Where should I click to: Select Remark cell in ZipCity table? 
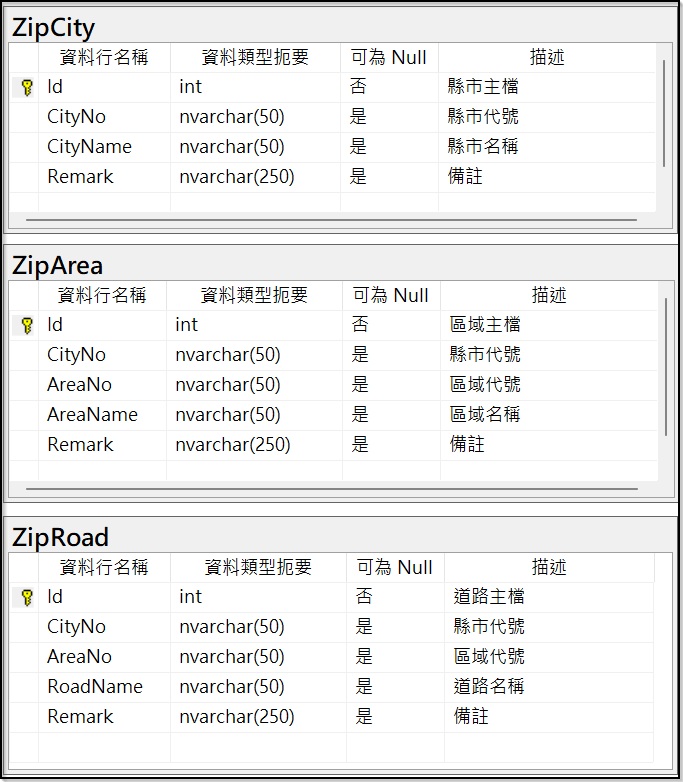click(x=104, y=177)
